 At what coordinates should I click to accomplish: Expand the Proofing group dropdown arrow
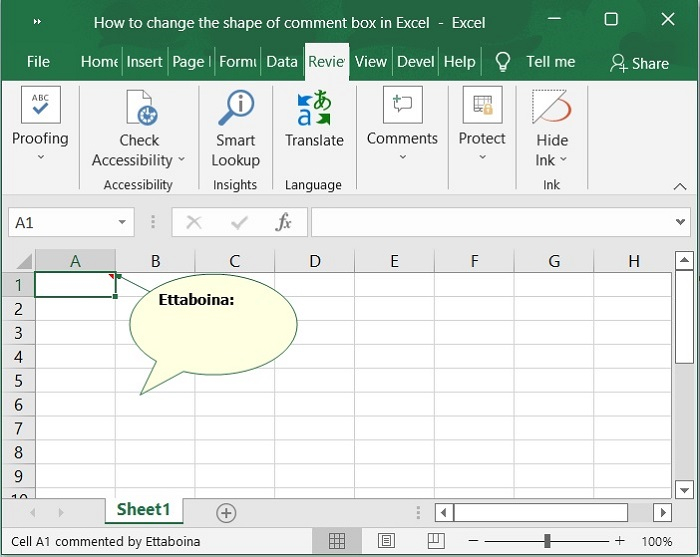(41, 157)
